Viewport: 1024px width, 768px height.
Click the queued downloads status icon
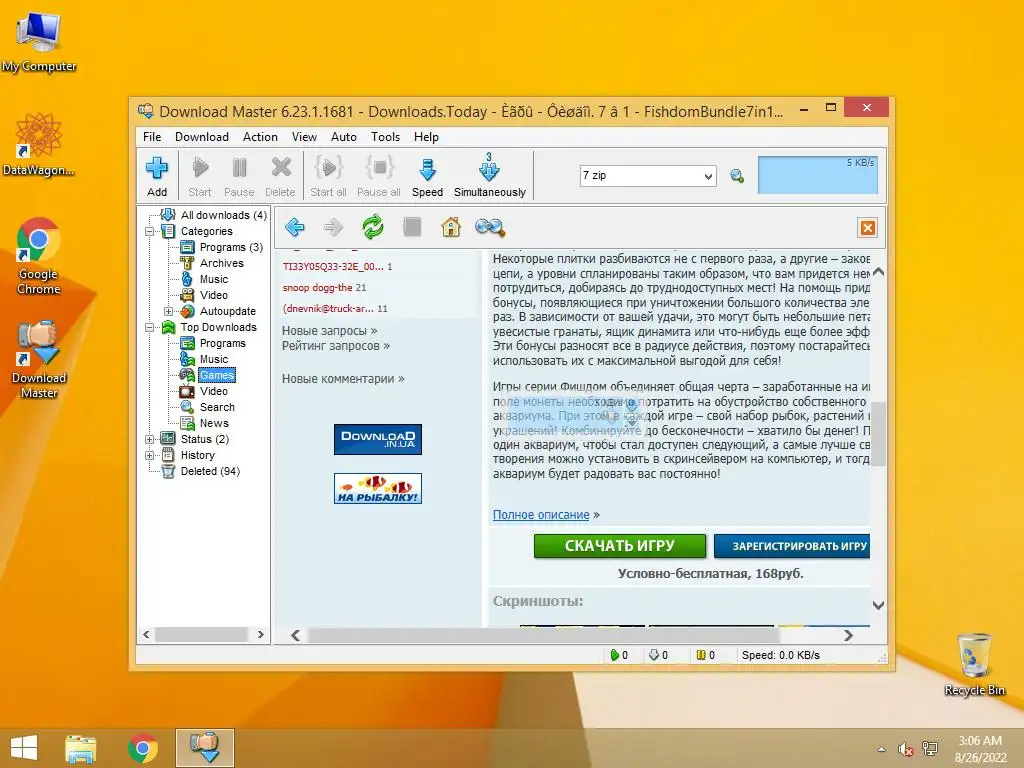tap(654, 655)
